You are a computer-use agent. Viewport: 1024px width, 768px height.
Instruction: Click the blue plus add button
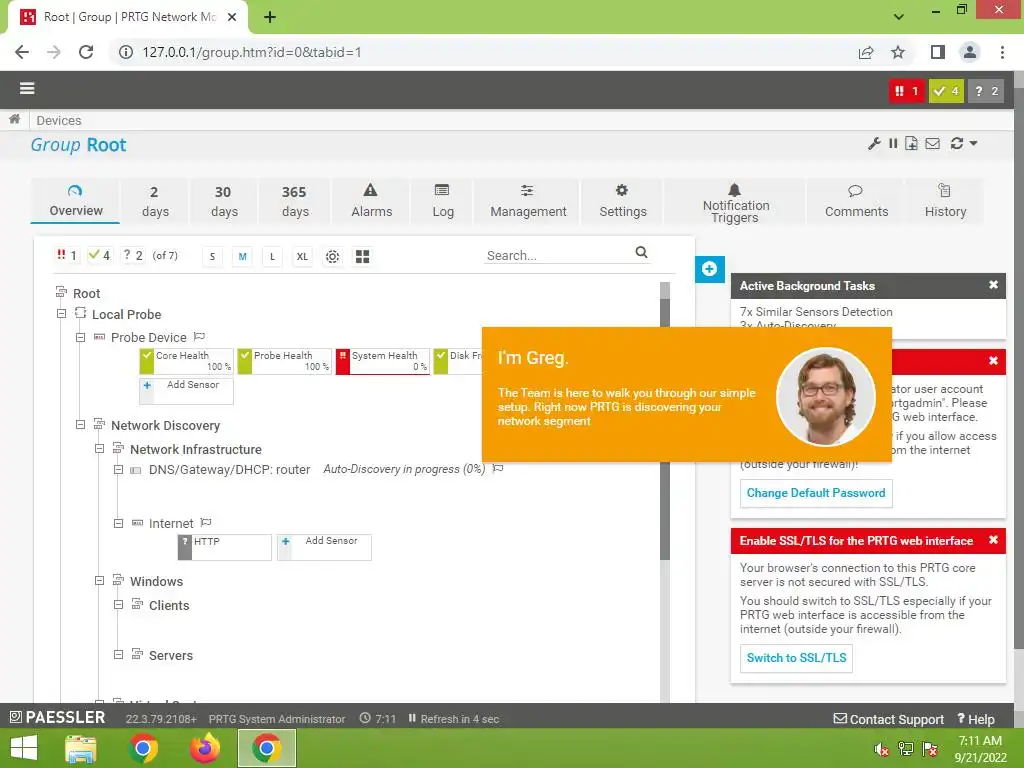[x=709, y=269]
